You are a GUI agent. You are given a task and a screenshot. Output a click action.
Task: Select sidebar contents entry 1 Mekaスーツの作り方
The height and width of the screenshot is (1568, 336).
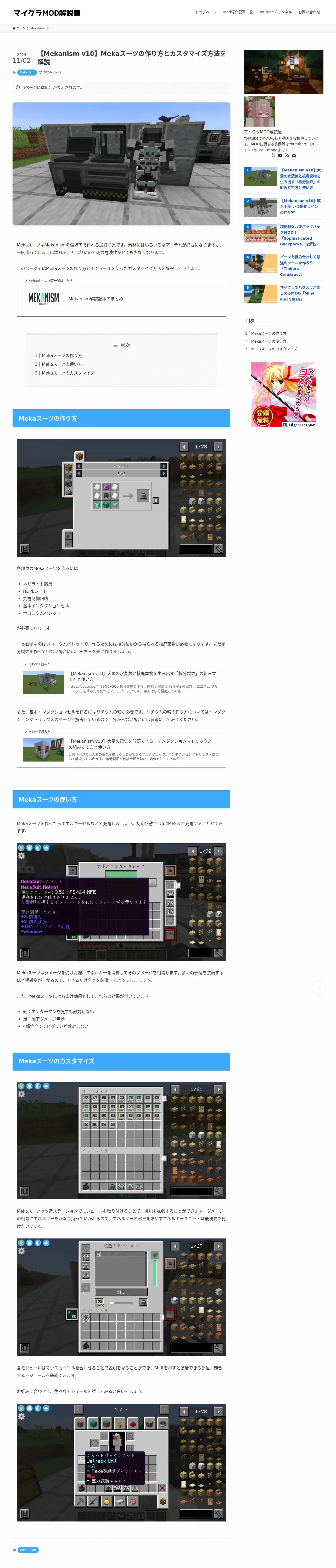click(266, 333)
